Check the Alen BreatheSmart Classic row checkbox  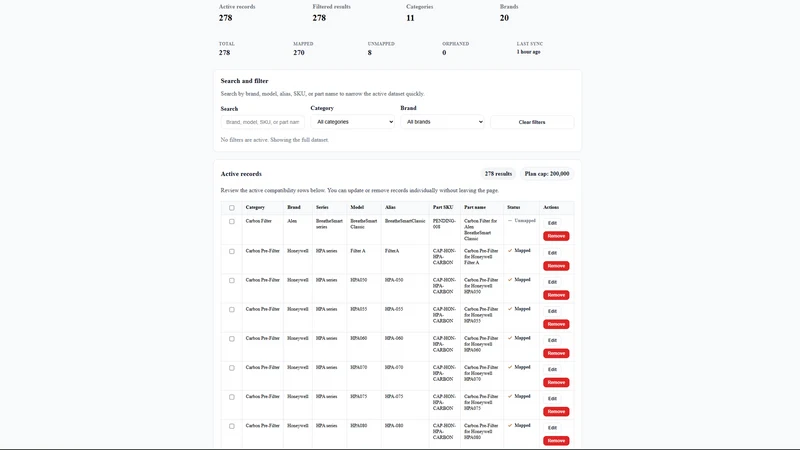(x=232, y=221)
